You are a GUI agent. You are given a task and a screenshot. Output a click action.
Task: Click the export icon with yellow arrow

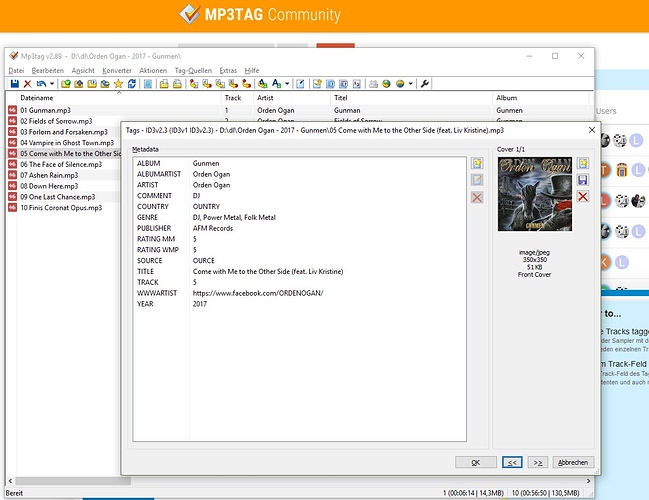click(x=317, y=84)
